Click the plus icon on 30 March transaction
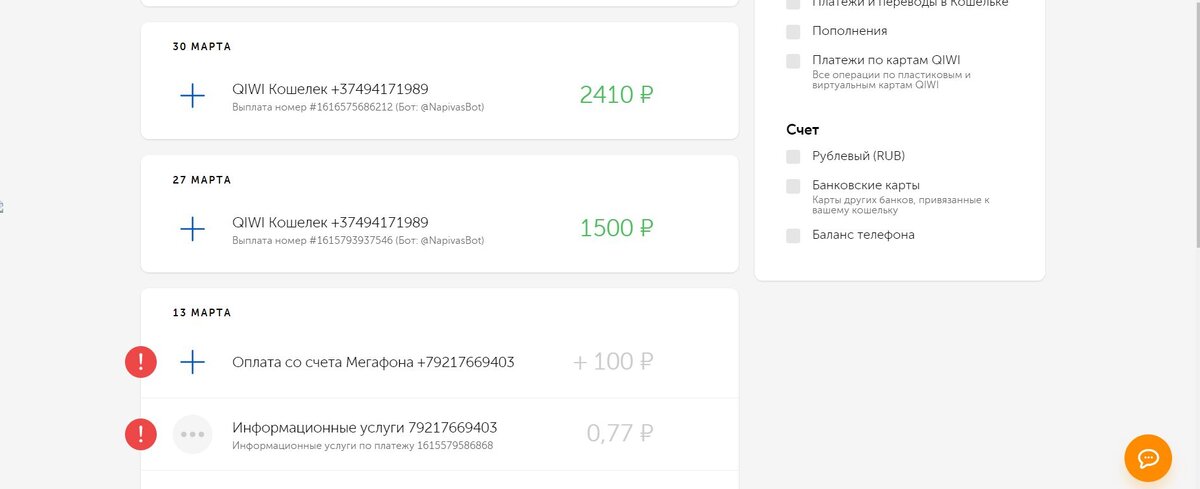Viewport: 1200px width, 489px height. pos(192,96)
